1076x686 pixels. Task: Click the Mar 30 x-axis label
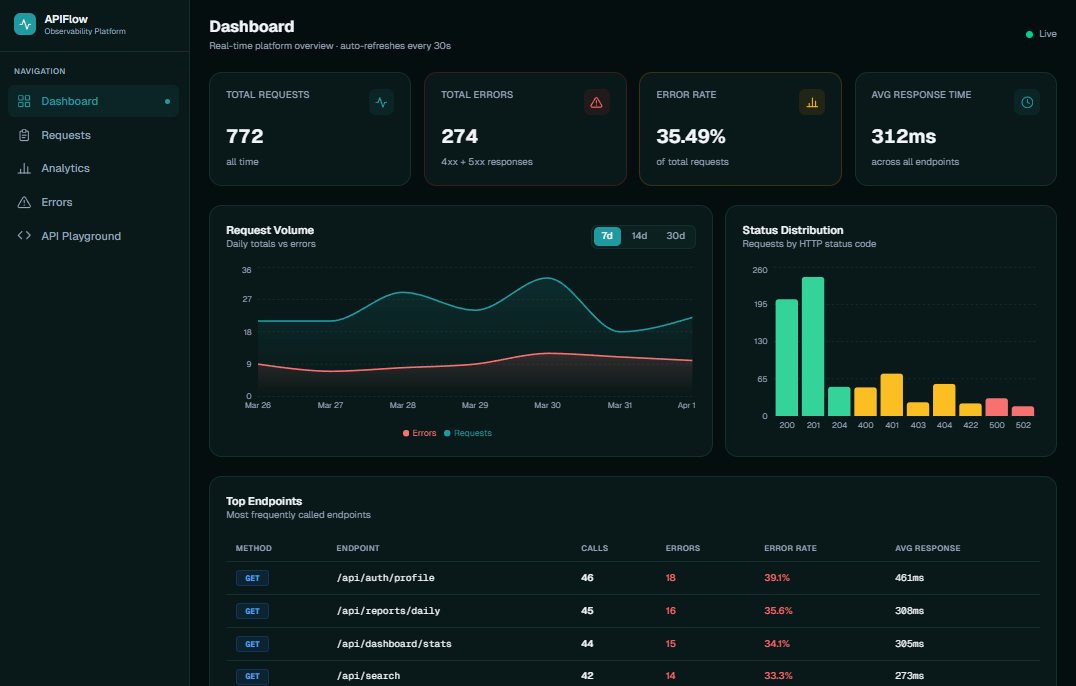[547, 405]
